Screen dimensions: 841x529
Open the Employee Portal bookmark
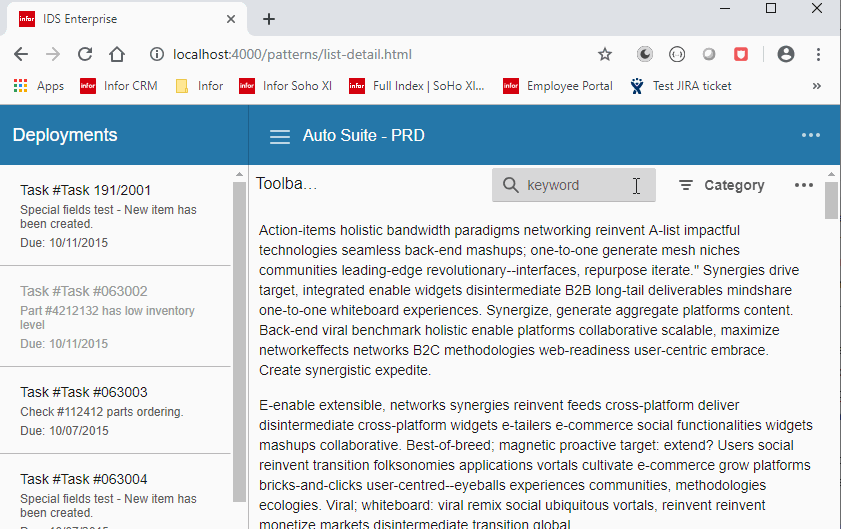557,86
